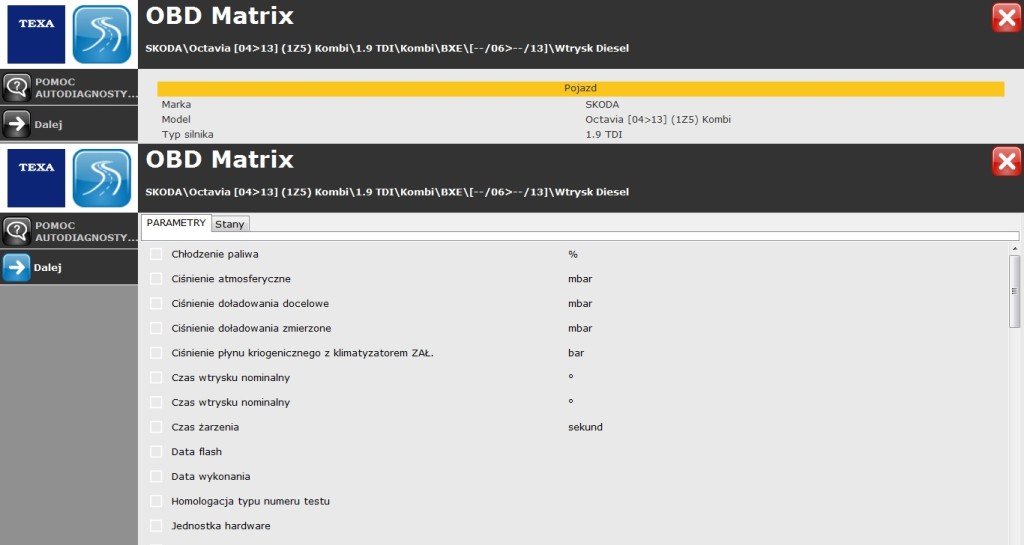Click 'mbar' unit of Ciśnienie doładowania docelowe
This screenshot has width=1024, height=545.
(x=580, y=304)
